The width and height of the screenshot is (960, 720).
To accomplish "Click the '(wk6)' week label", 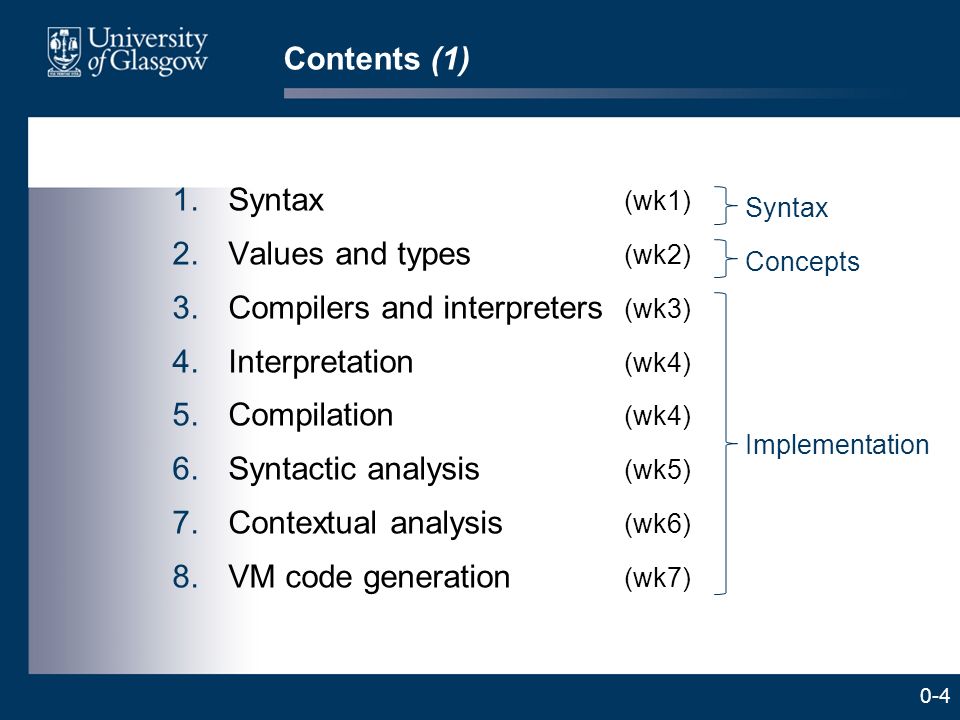I will tap(658, 524).
